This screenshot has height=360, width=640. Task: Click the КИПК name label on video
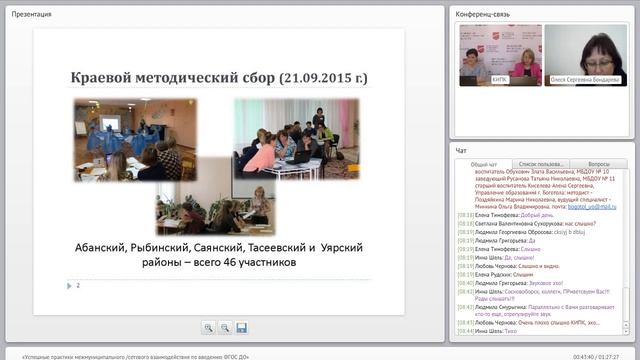pos(499,80)
